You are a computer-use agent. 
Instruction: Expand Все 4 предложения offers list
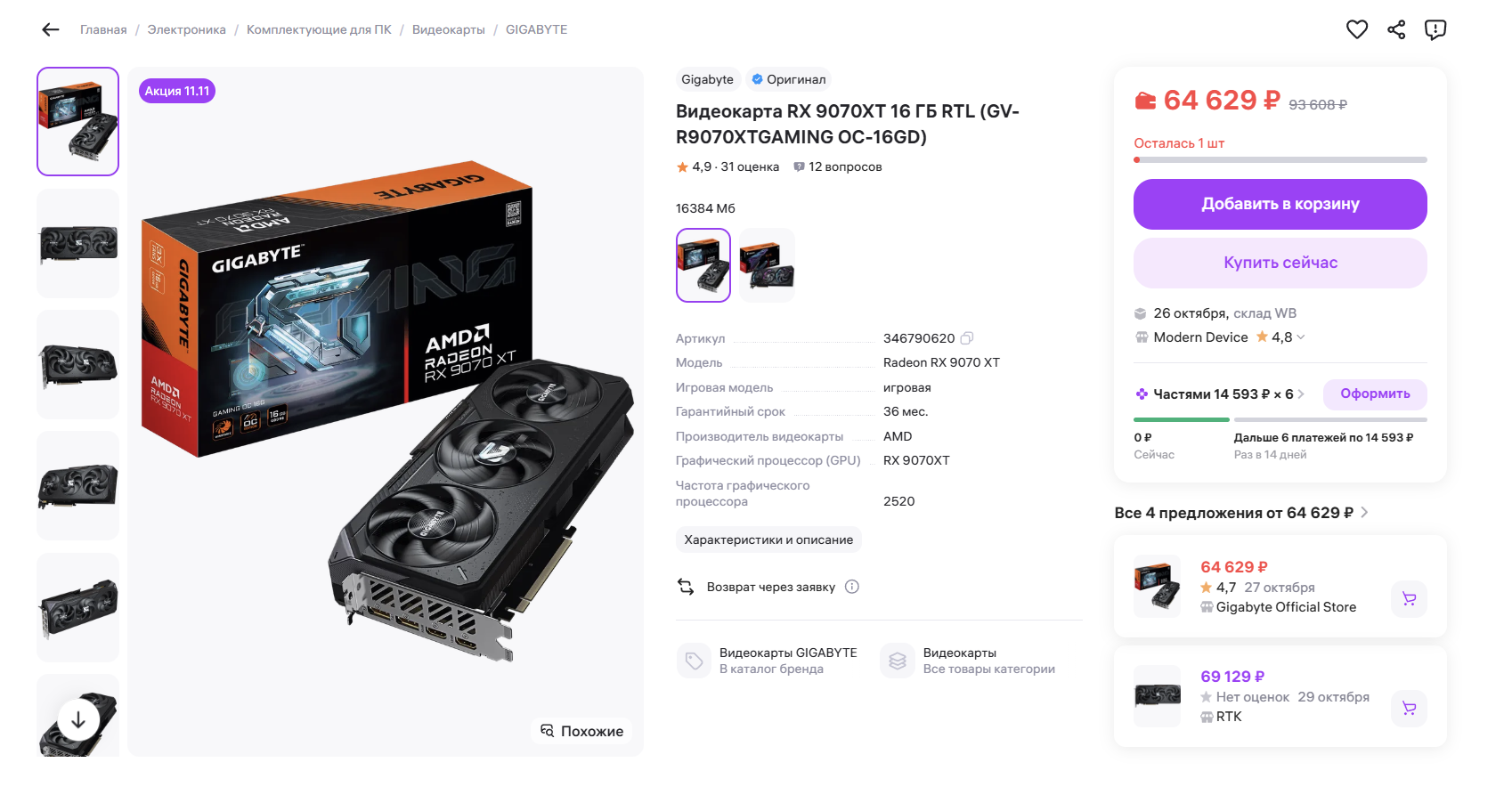(x=1241, y=513)
